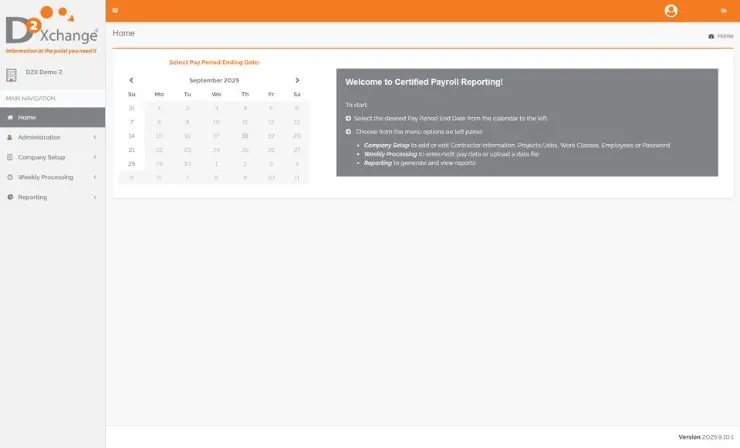This screenshot has height=448, width=740.
Task: Click the 'Sa' weekday column header
Action: pos(297,94)
